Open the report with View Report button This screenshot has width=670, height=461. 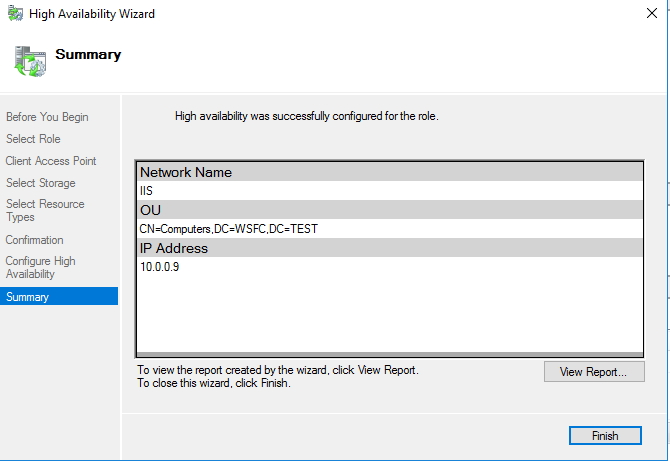pyautogui.click(x=593, y=372)
